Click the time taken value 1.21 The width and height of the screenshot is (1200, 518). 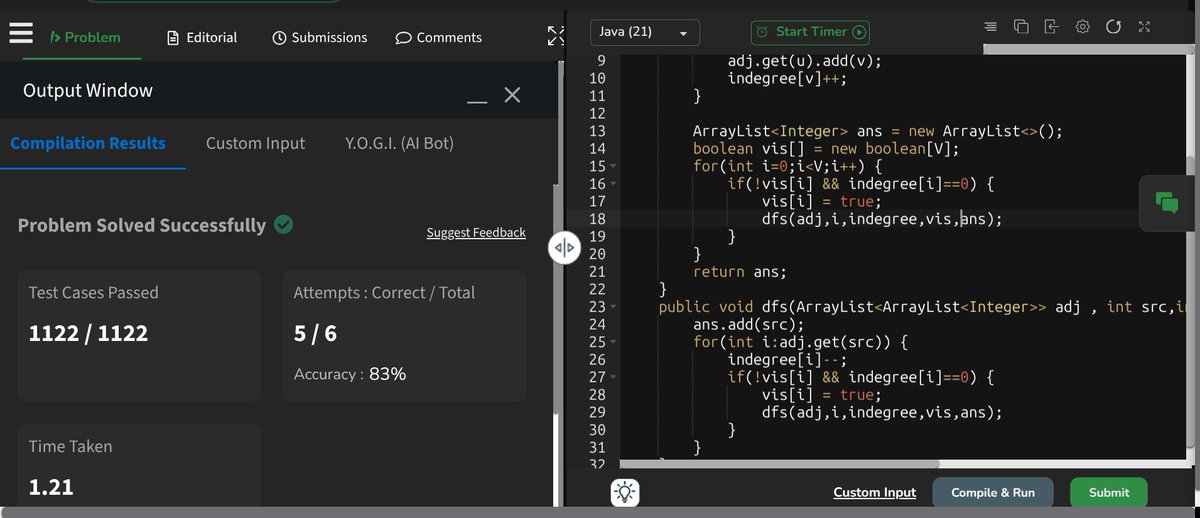pos(51,487)
